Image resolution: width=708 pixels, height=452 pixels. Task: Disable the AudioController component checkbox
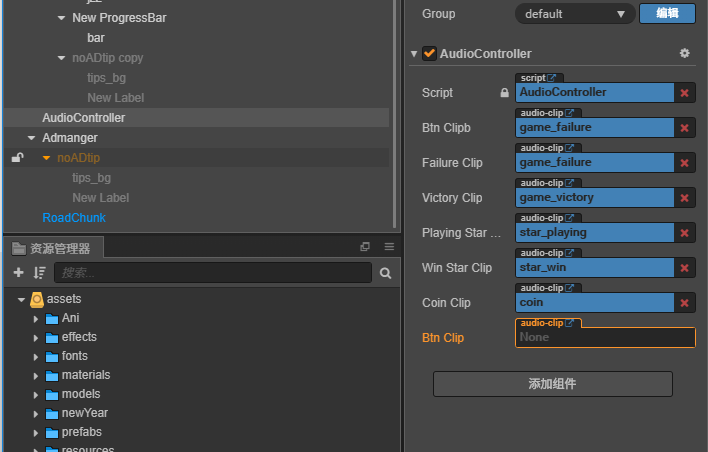429,53
